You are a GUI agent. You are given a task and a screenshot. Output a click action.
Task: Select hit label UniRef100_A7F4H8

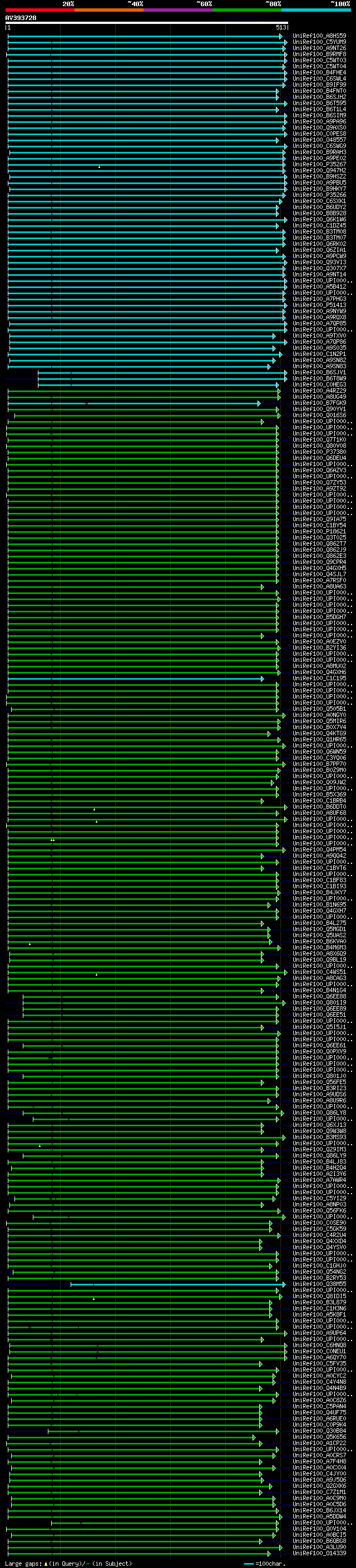(319, 1461)
